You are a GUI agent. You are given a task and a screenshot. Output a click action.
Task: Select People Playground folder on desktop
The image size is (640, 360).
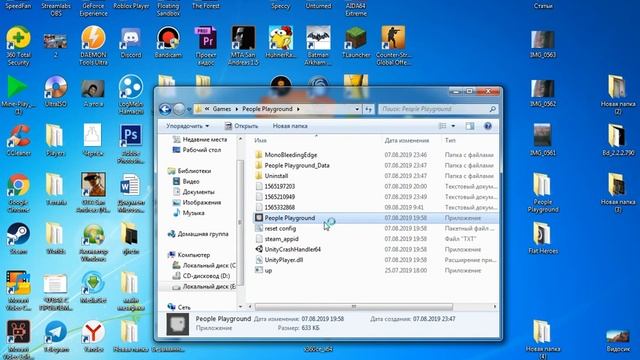(x=542, y=193)
